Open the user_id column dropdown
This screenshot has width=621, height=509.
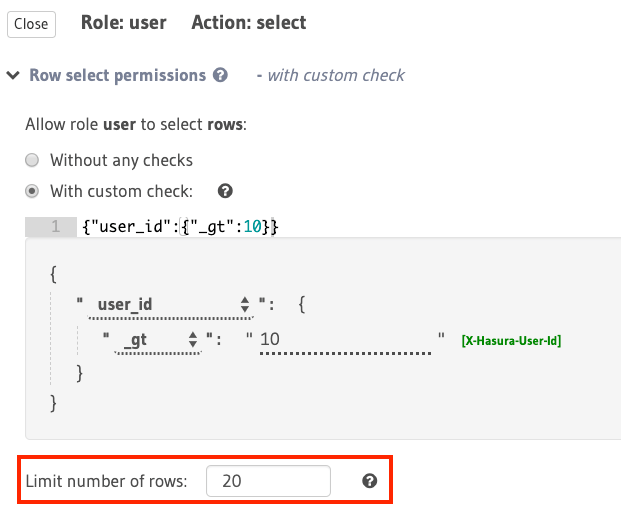172,304
